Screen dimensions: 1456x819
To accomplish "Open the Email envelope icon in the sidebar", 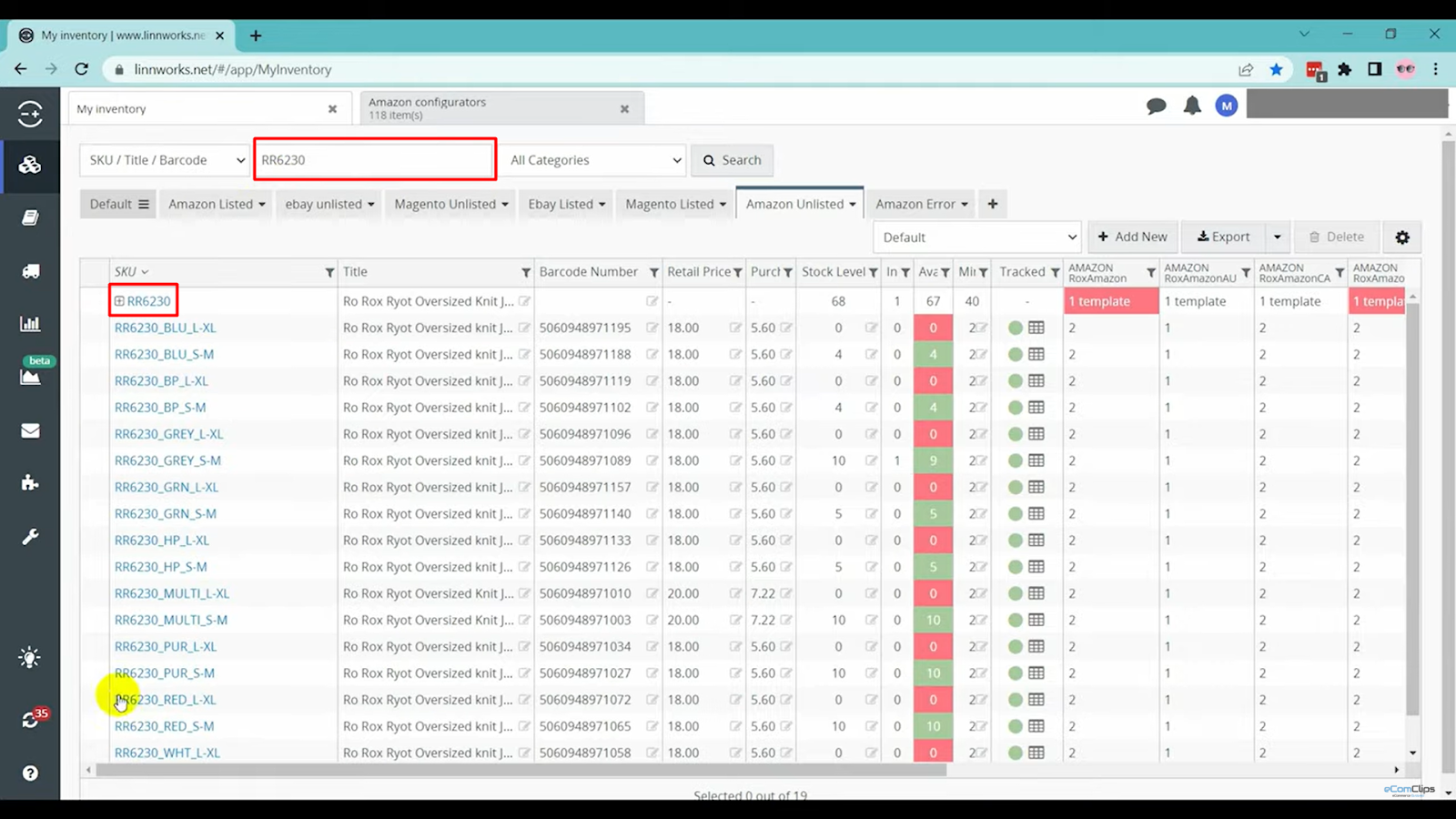I will point(30,430).
